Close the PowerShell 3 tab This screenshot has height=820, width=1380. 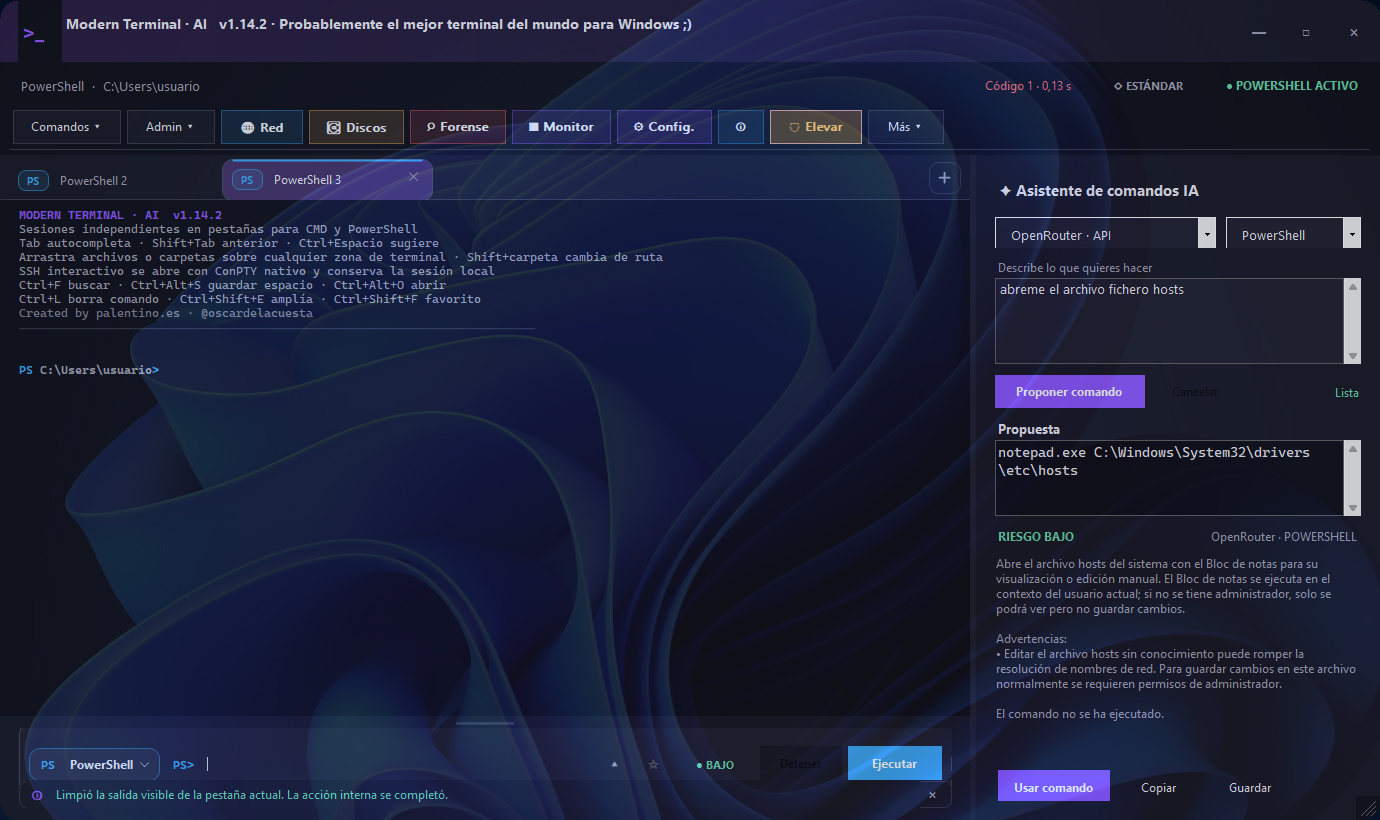pos(413,177)
